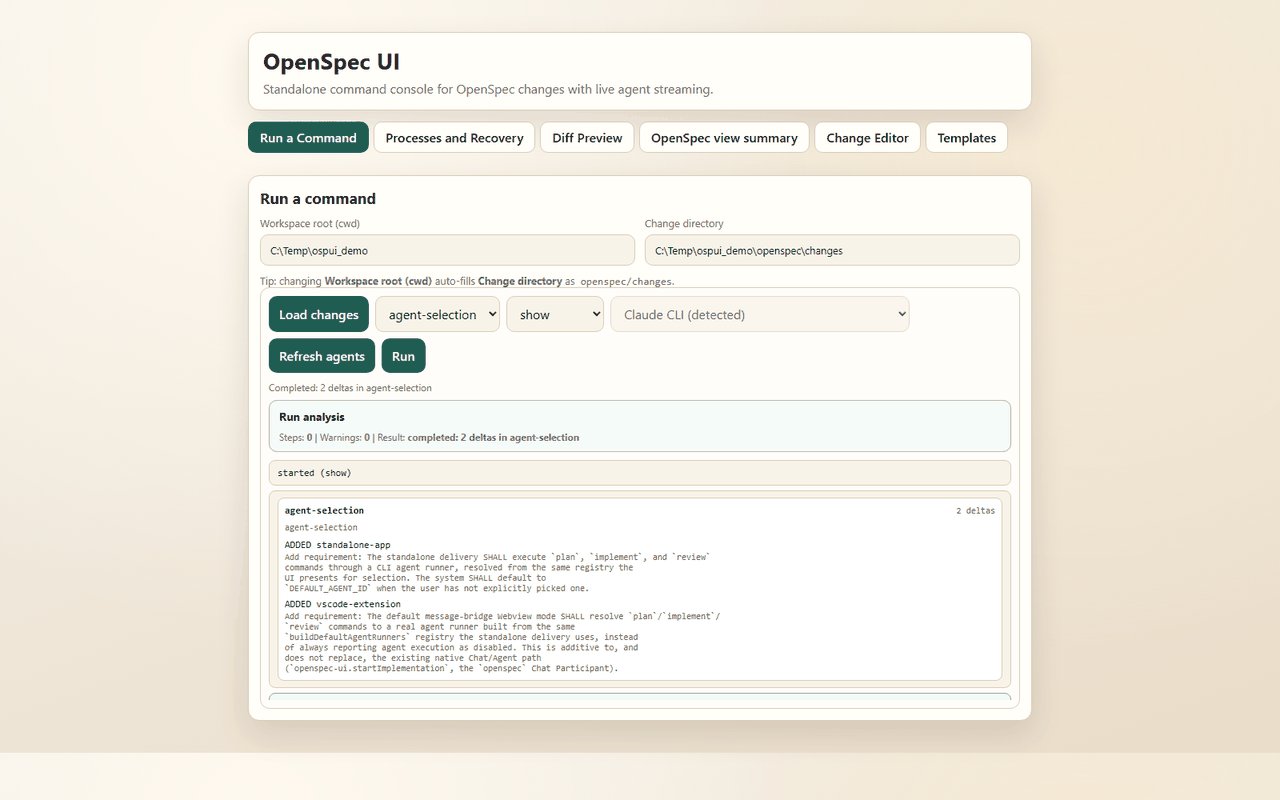The height and width of the screenshot is (800, 1280).
Task: Open the show command dropdown
Action: [555, 314]
